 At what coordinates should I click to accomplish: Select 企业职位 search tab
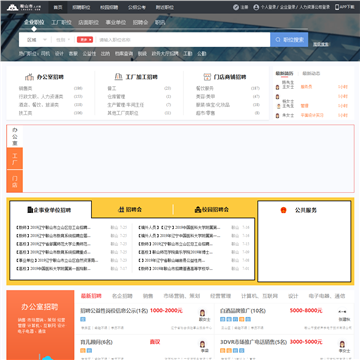pos(34,22)
